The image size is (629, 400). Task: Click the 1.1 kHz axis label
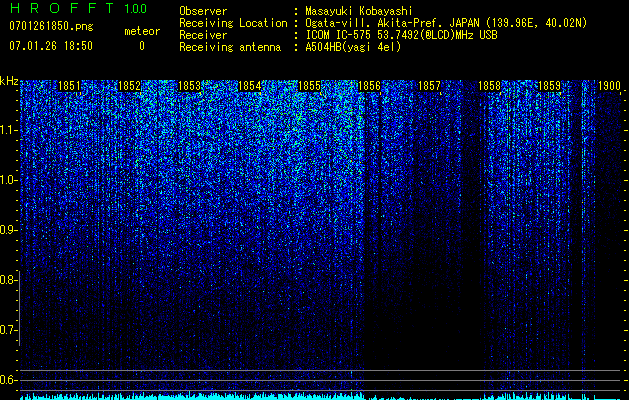[x=8, y=130]
